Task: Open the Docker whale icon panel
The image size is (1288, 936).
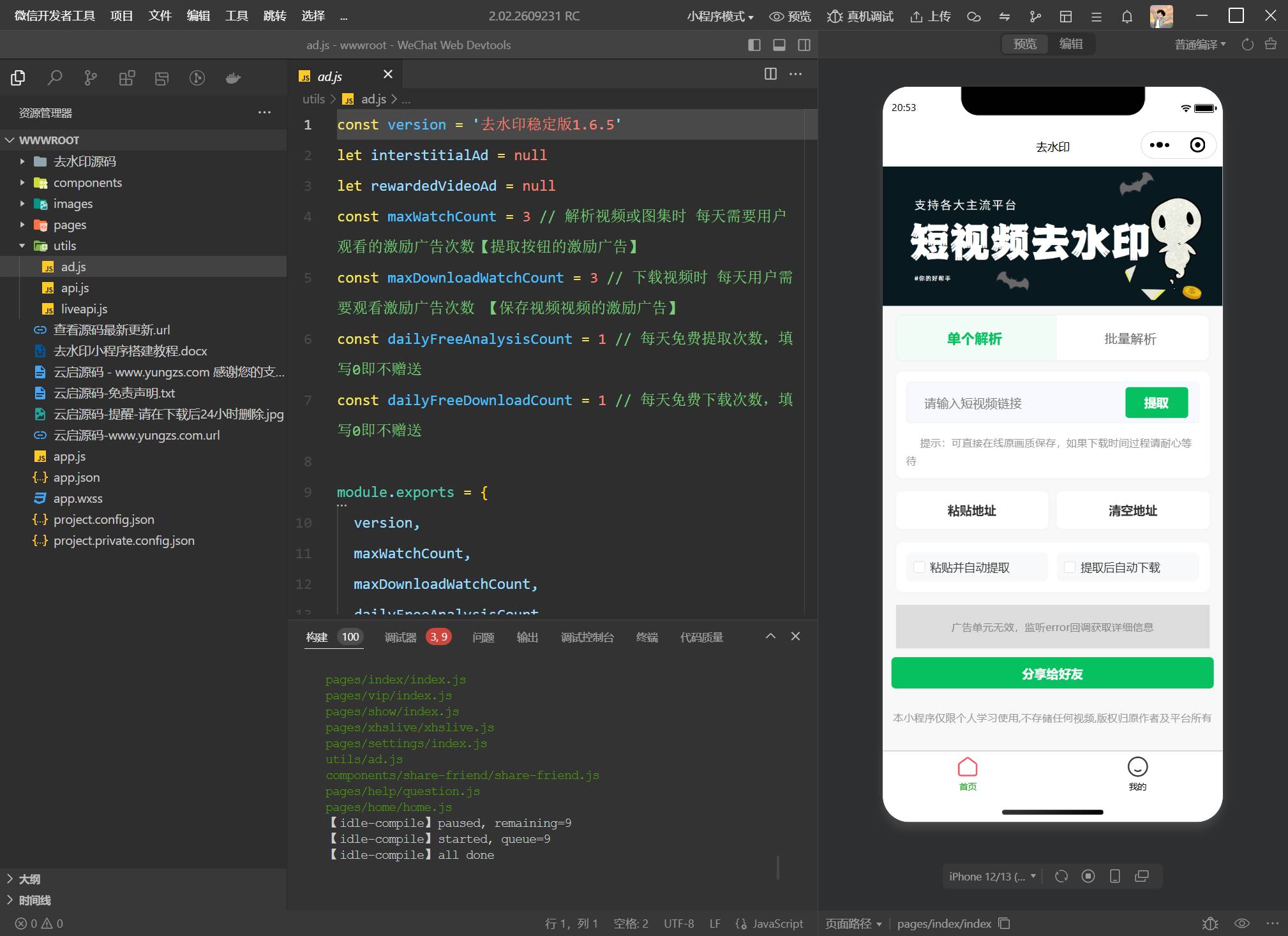Action: 233,78
